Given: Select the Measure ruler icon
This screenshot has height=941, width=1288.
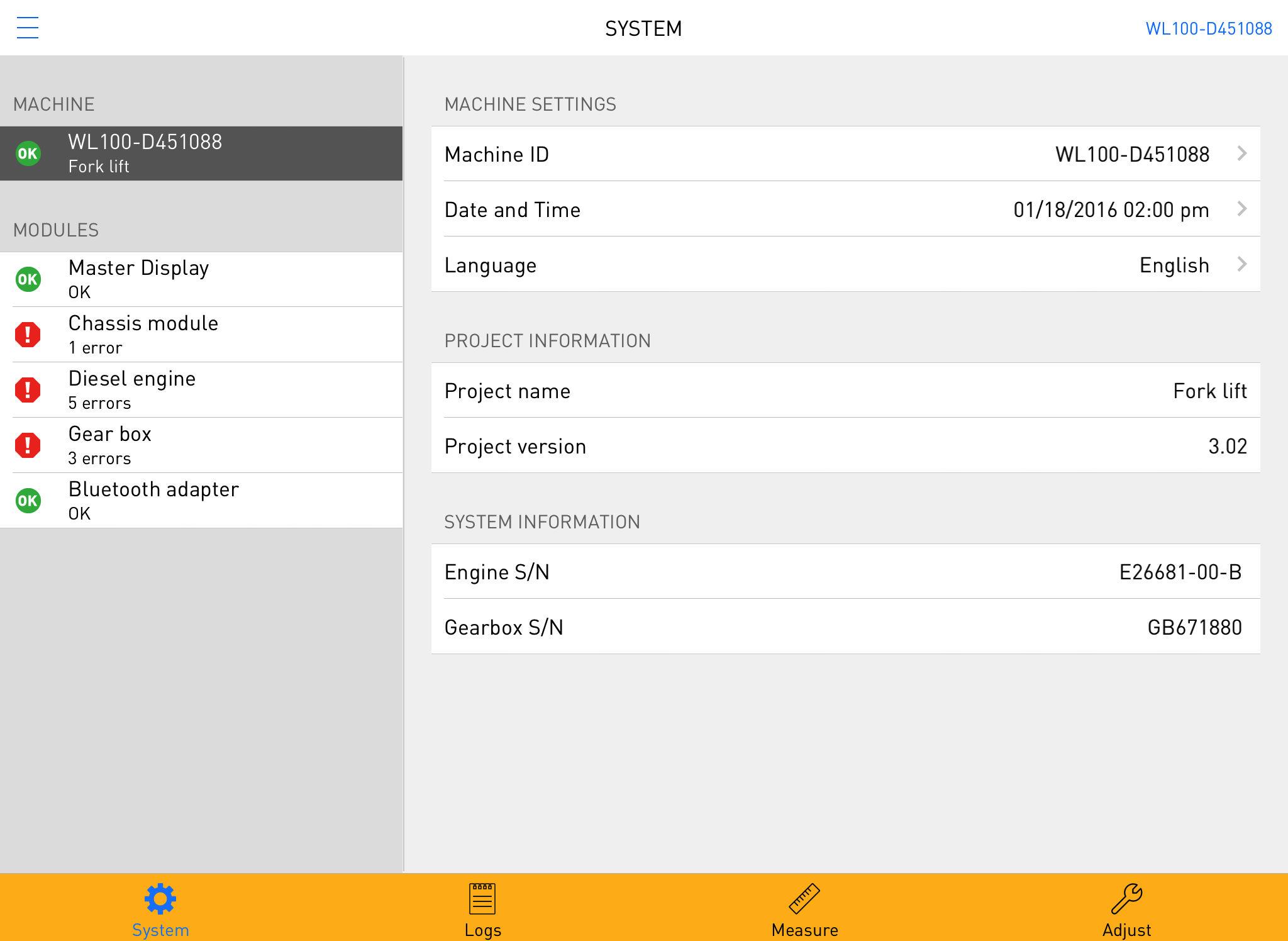Looking at the screenshot, I should click(x=804, y=899).
